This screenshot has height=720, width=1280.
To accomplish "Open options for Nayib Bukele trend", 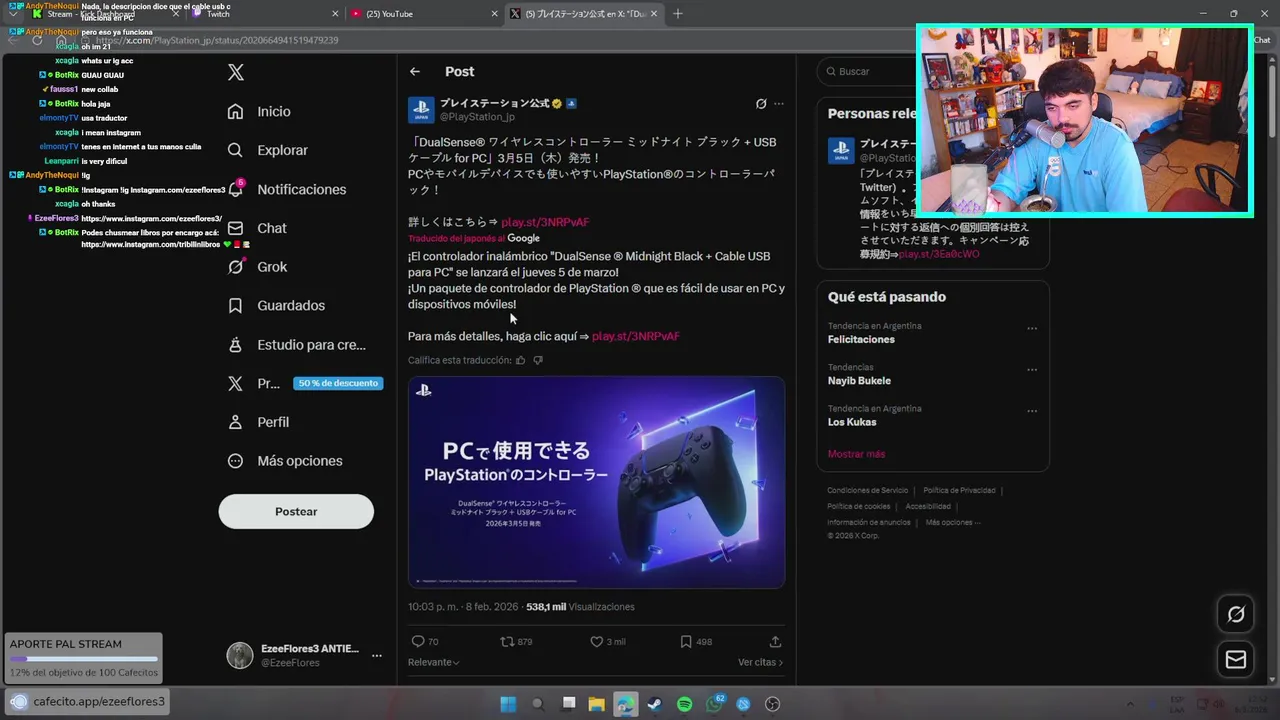I will tap(1032, 369).
